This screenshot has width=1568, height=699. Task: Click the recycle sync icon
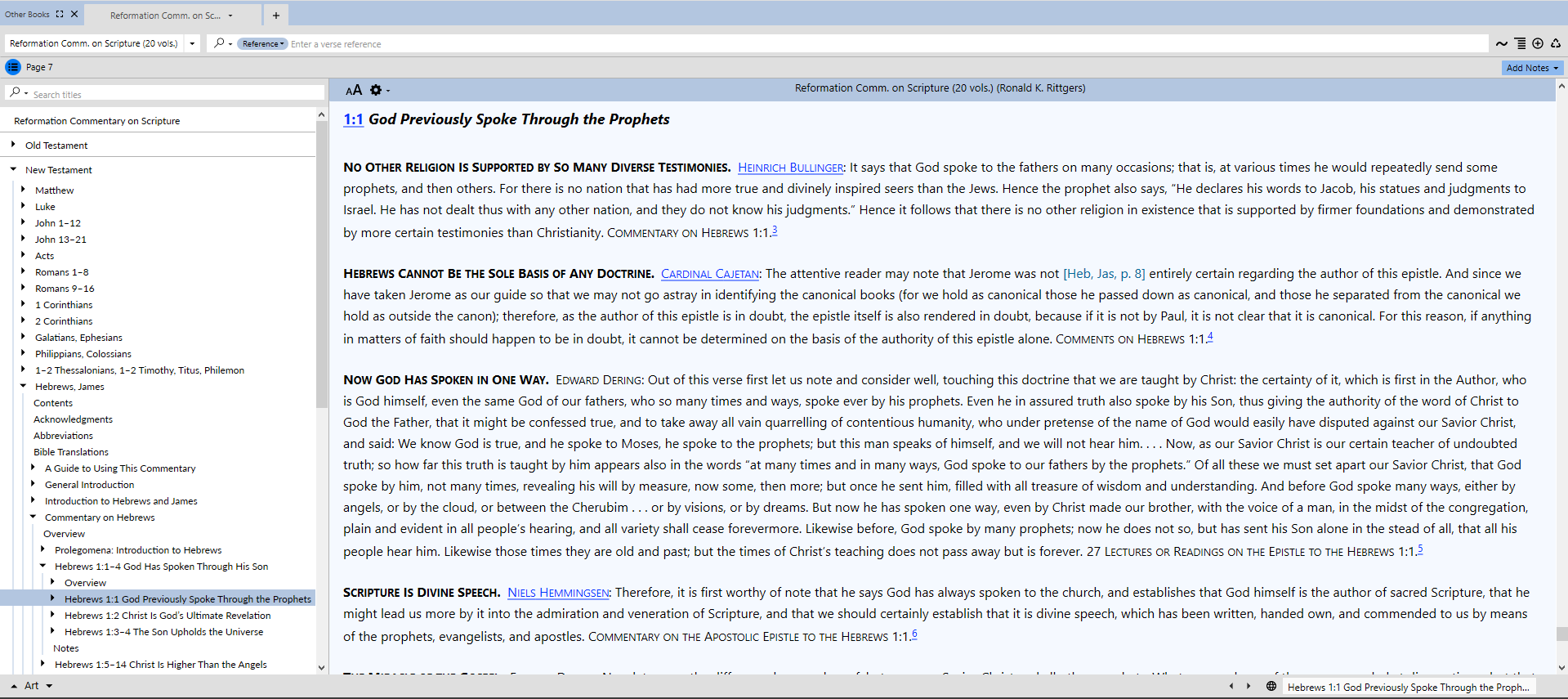1556,44
